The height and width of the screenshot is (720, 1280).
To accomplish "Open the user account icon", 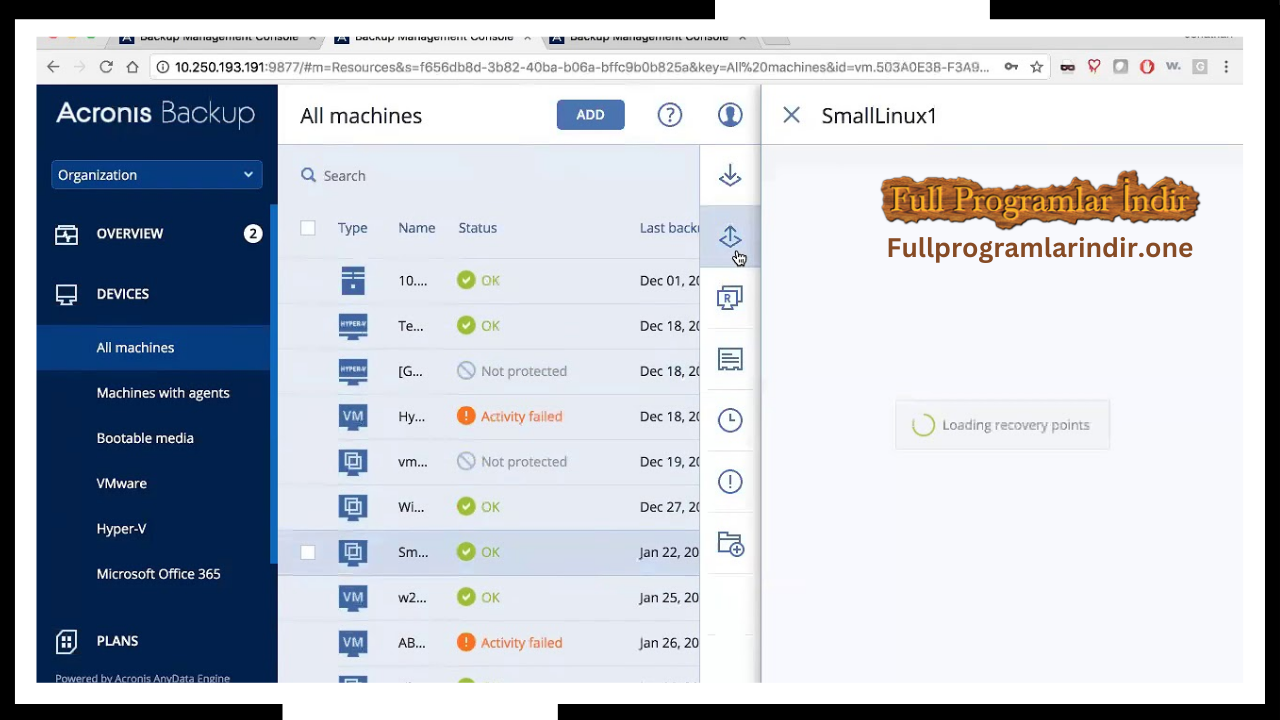I will point(730,115).
